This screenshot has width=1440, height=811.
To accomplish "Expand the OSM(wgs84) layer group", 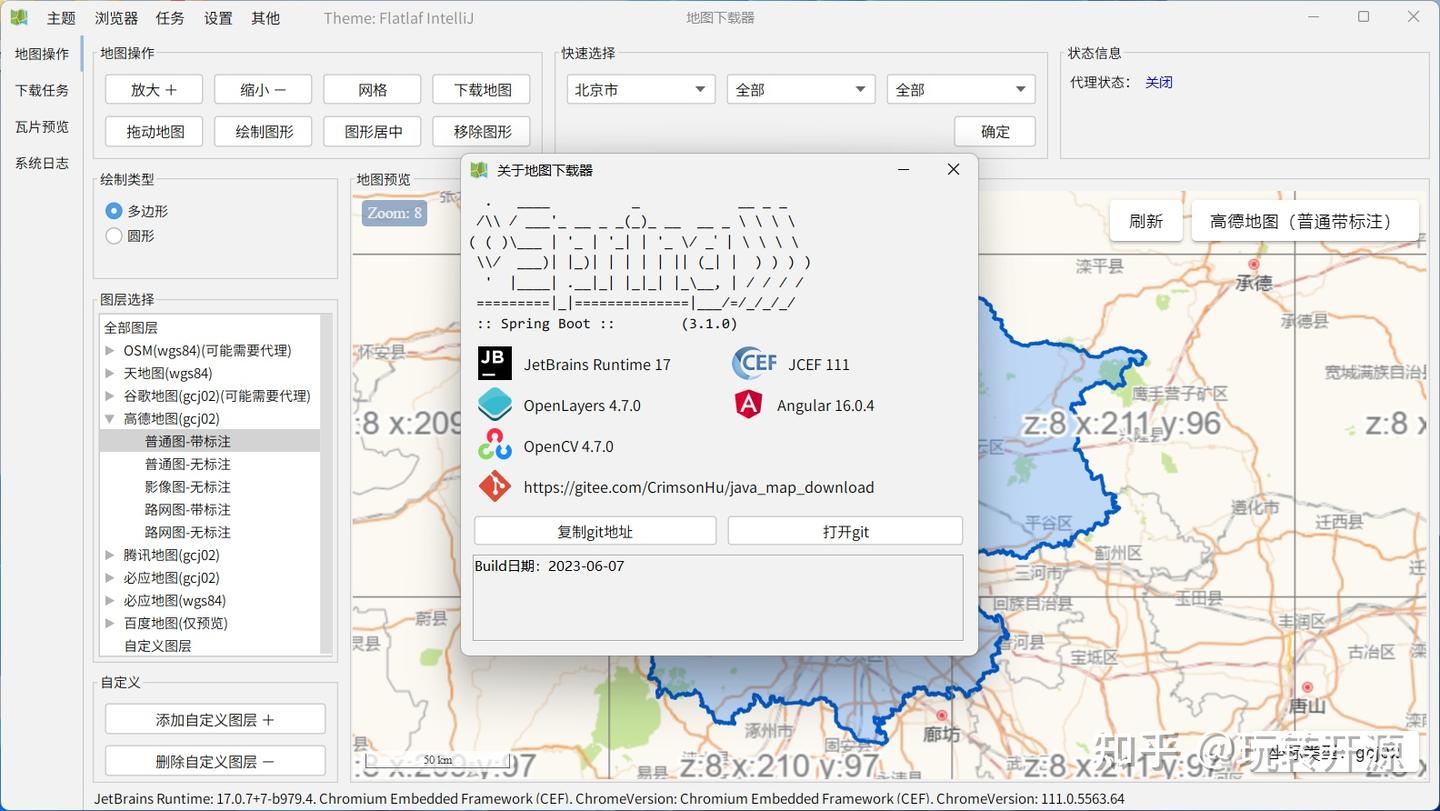I will [x=110, y=350].
